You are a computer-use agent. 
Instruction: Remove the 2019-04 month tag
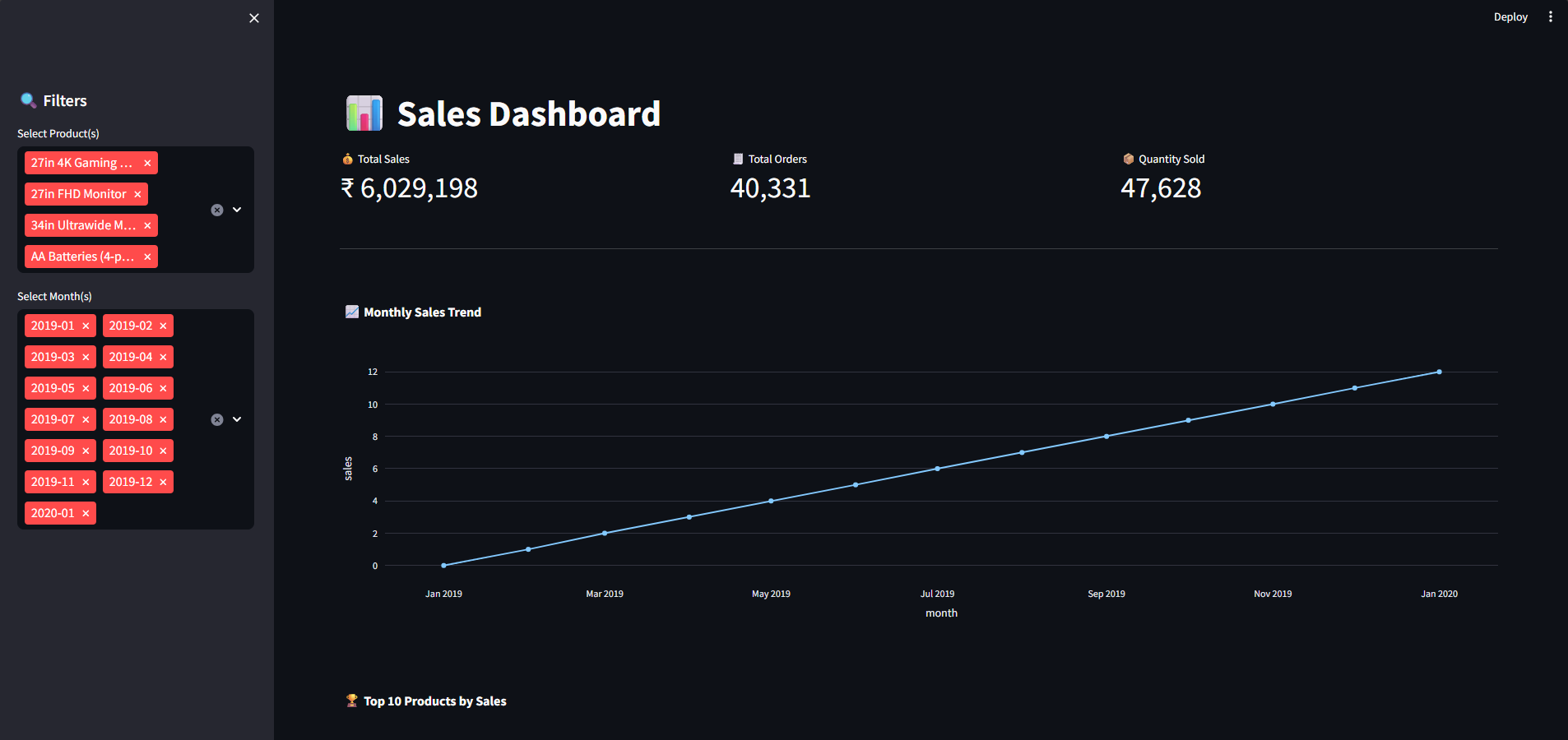[163, 357]
